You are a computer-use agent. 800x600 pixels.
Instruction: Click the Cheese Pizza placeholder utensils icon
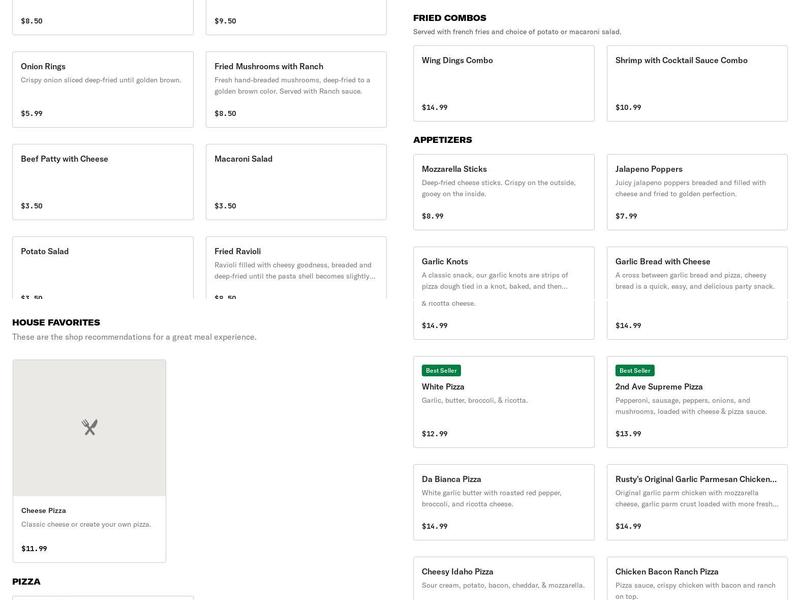pyautogui.click(x=89, y=428)
